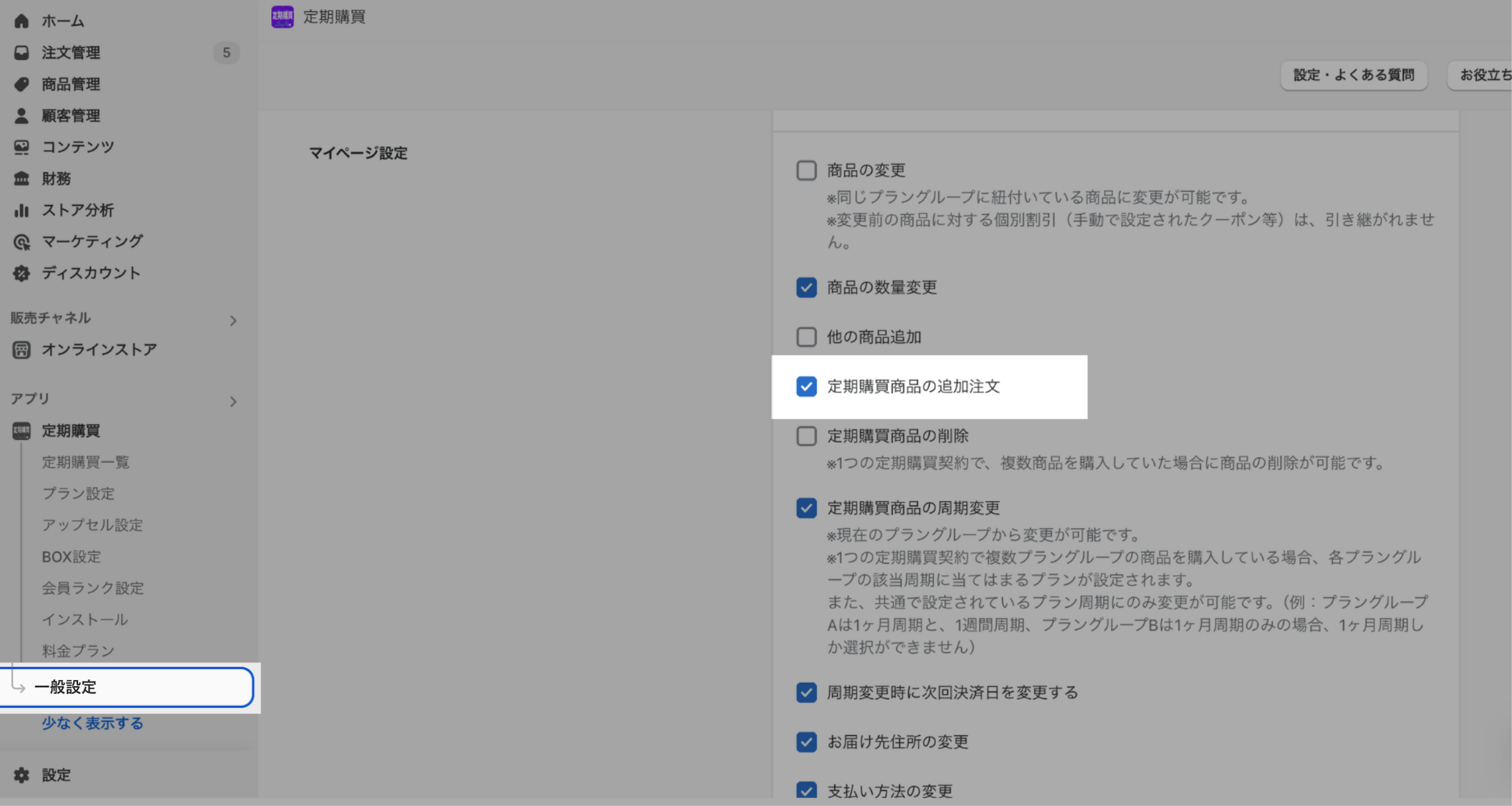
Task: Collapse submenu via 少なく表示する link
Action: [93, 723]
